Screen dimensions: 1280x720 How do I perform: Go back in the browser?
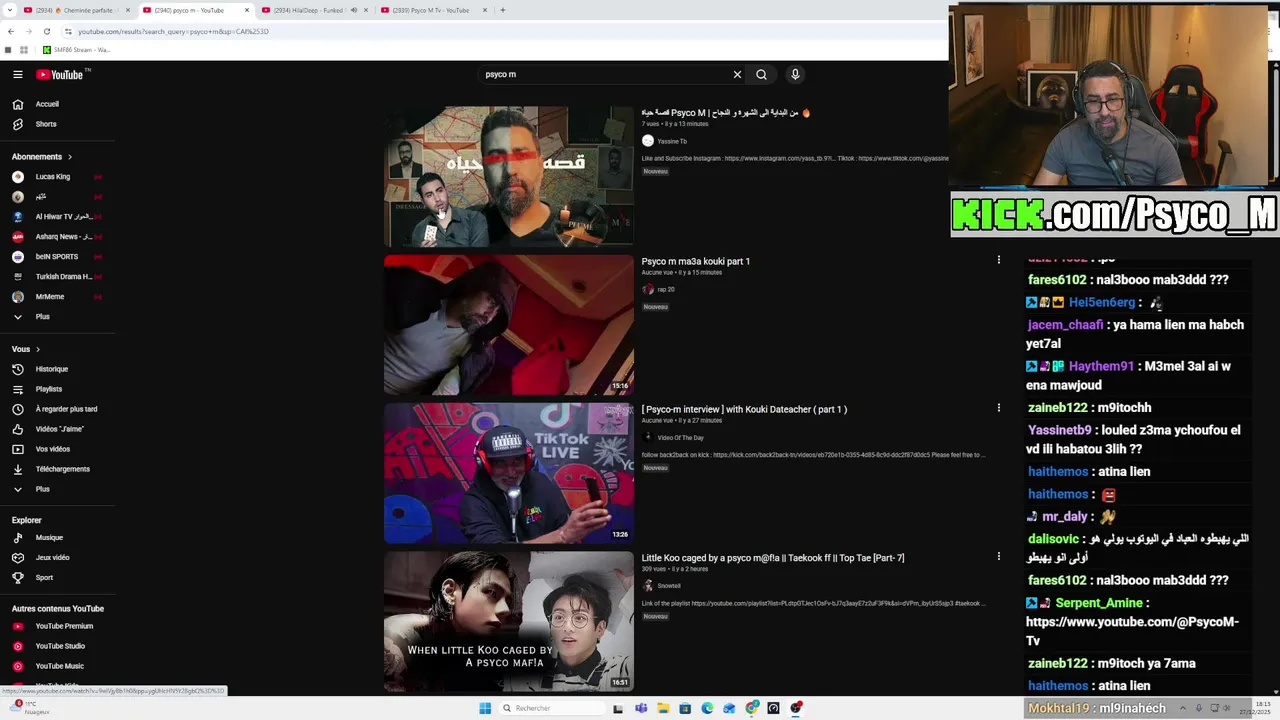point(11,31)
